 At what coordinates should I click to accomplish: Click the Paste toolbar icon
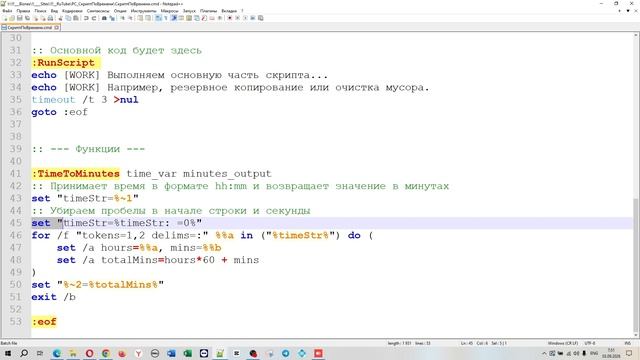76,18
